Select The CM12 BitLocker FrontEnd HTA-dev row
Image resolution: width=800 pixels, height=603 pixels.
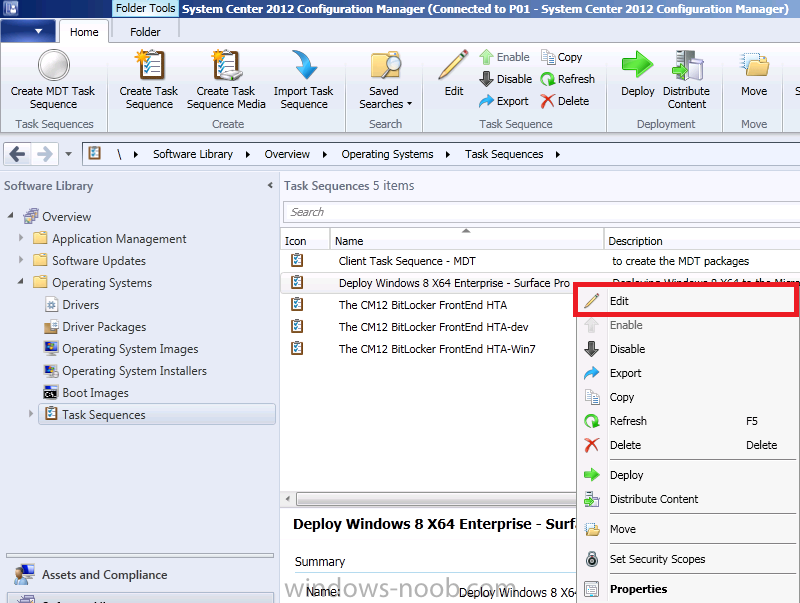click(429, 326)
